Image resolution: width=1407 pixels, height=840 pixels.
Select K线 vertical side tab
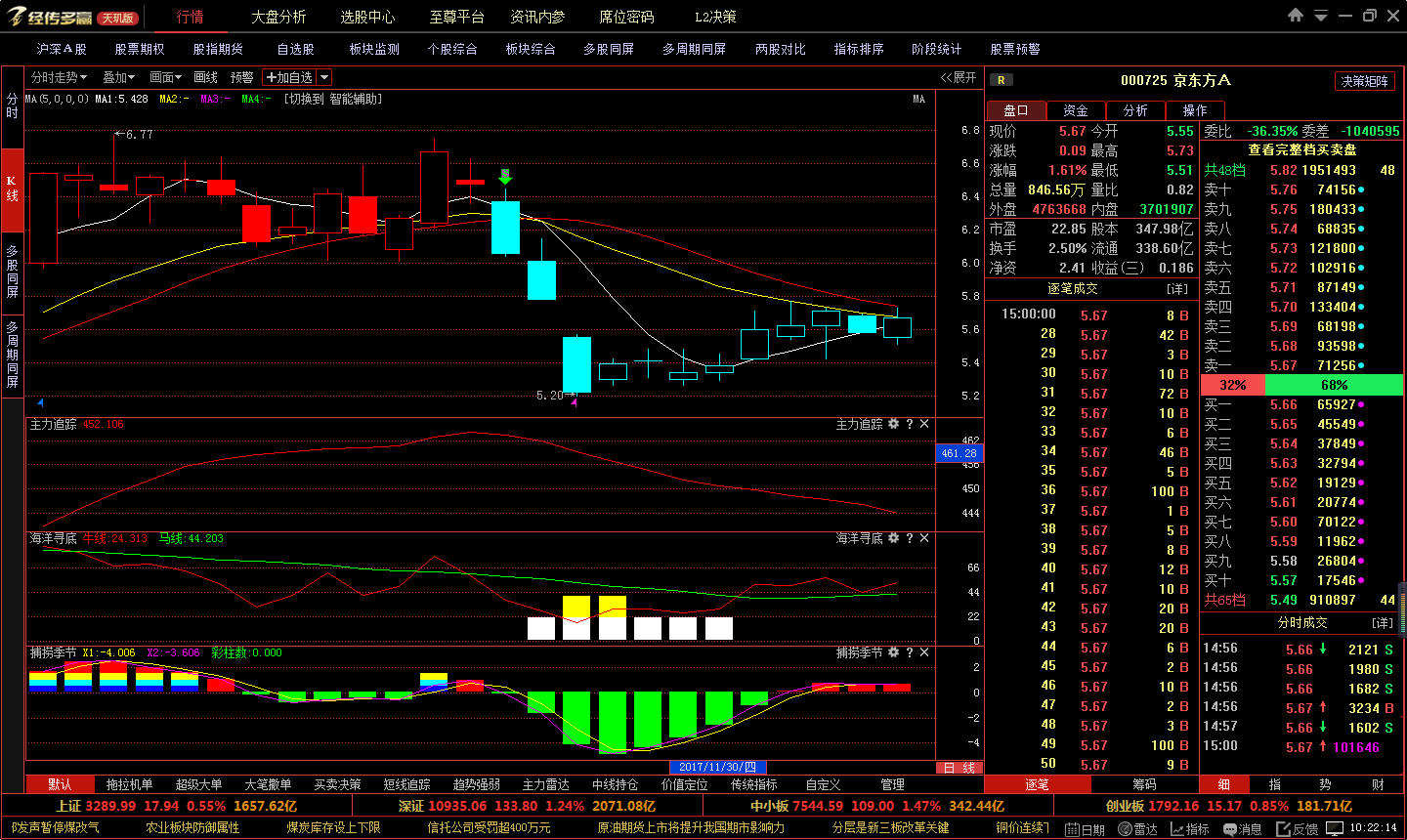point(12,189)
